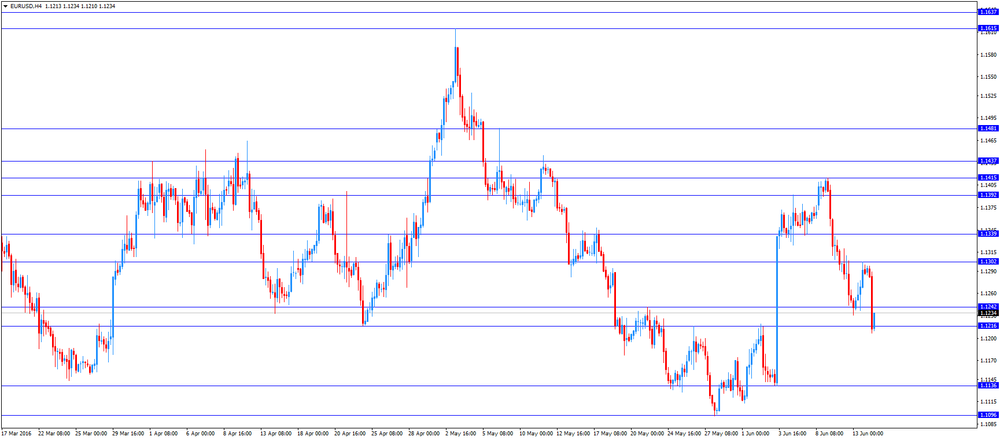The image size is (1000, 440).
Task: Click the 28 Apr 00:00 date label
Action: click(x=423, y=433)
